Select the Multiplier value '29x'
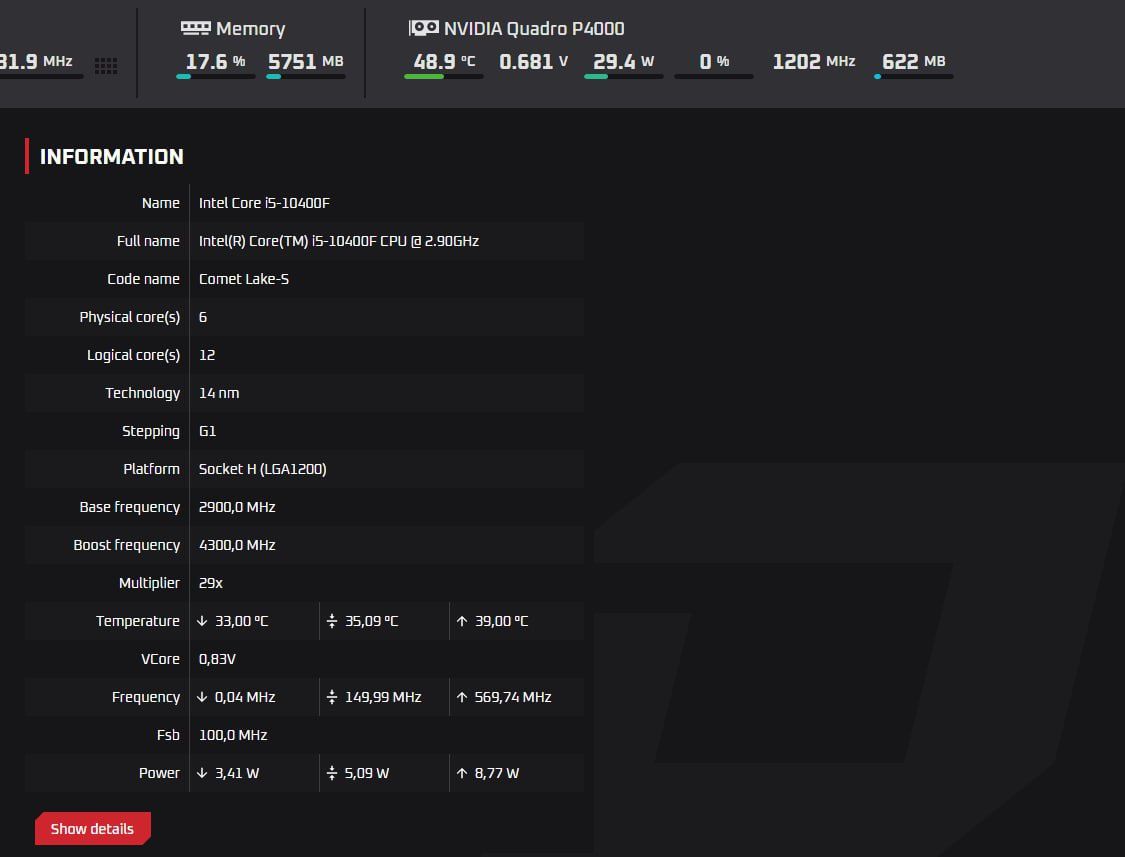The height and width of the screenshot is (857, 1125). click(211, 584)
